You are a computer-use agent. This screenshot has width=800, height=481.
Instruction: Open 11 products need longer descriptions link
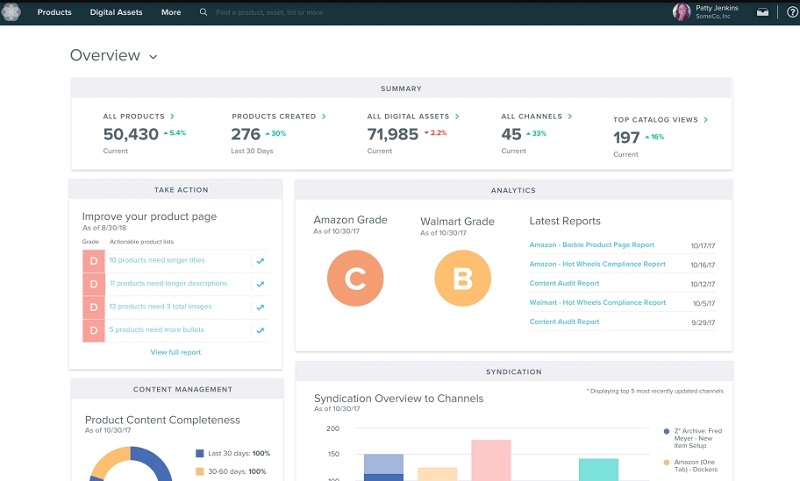[168, 283]
